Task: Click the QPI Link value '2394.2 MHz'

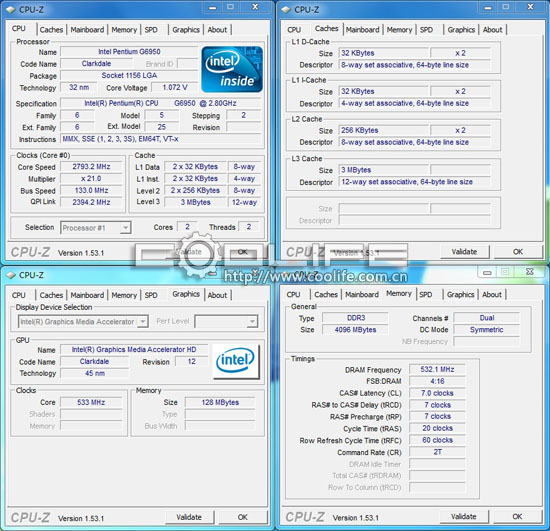Action: pos(91,202)
